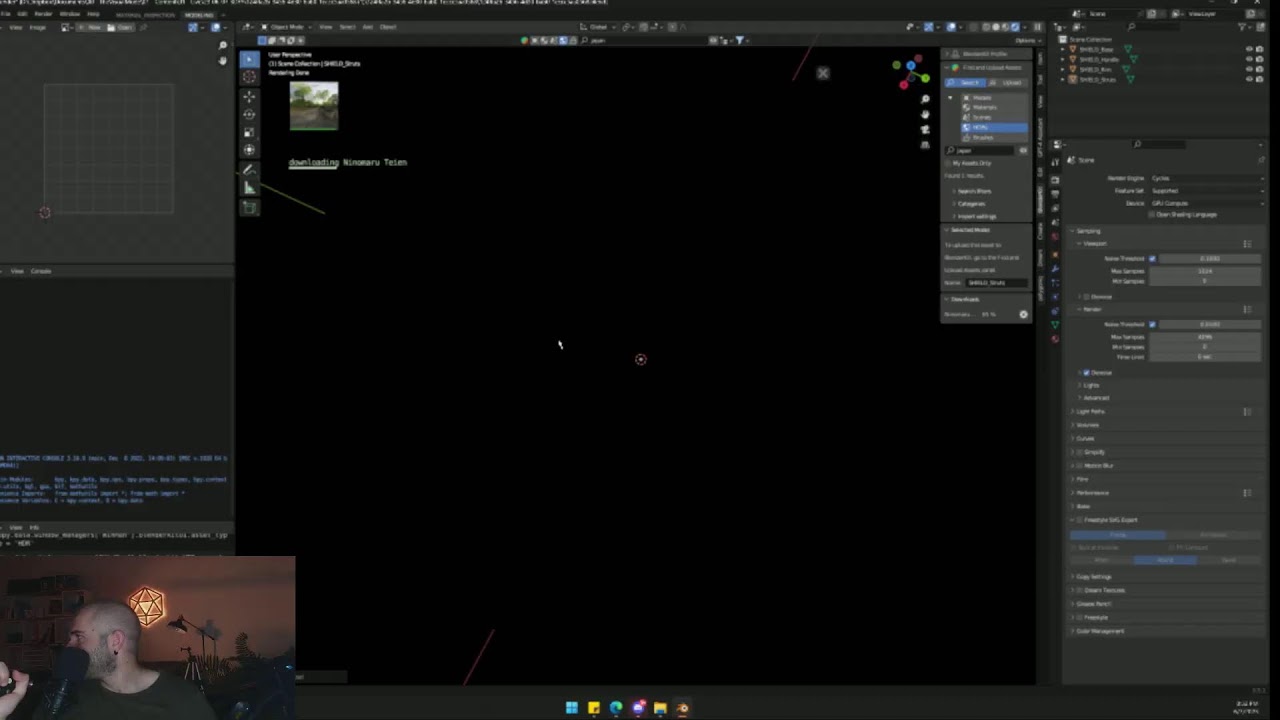This screenshot has height=720, width=1280.
Task: Select the Select Box tool in viewport toolbar
Action: point(249,59)
